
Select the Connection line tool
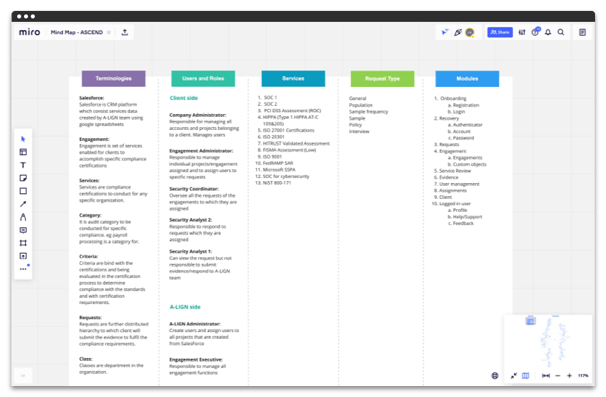tap(23, 204)
